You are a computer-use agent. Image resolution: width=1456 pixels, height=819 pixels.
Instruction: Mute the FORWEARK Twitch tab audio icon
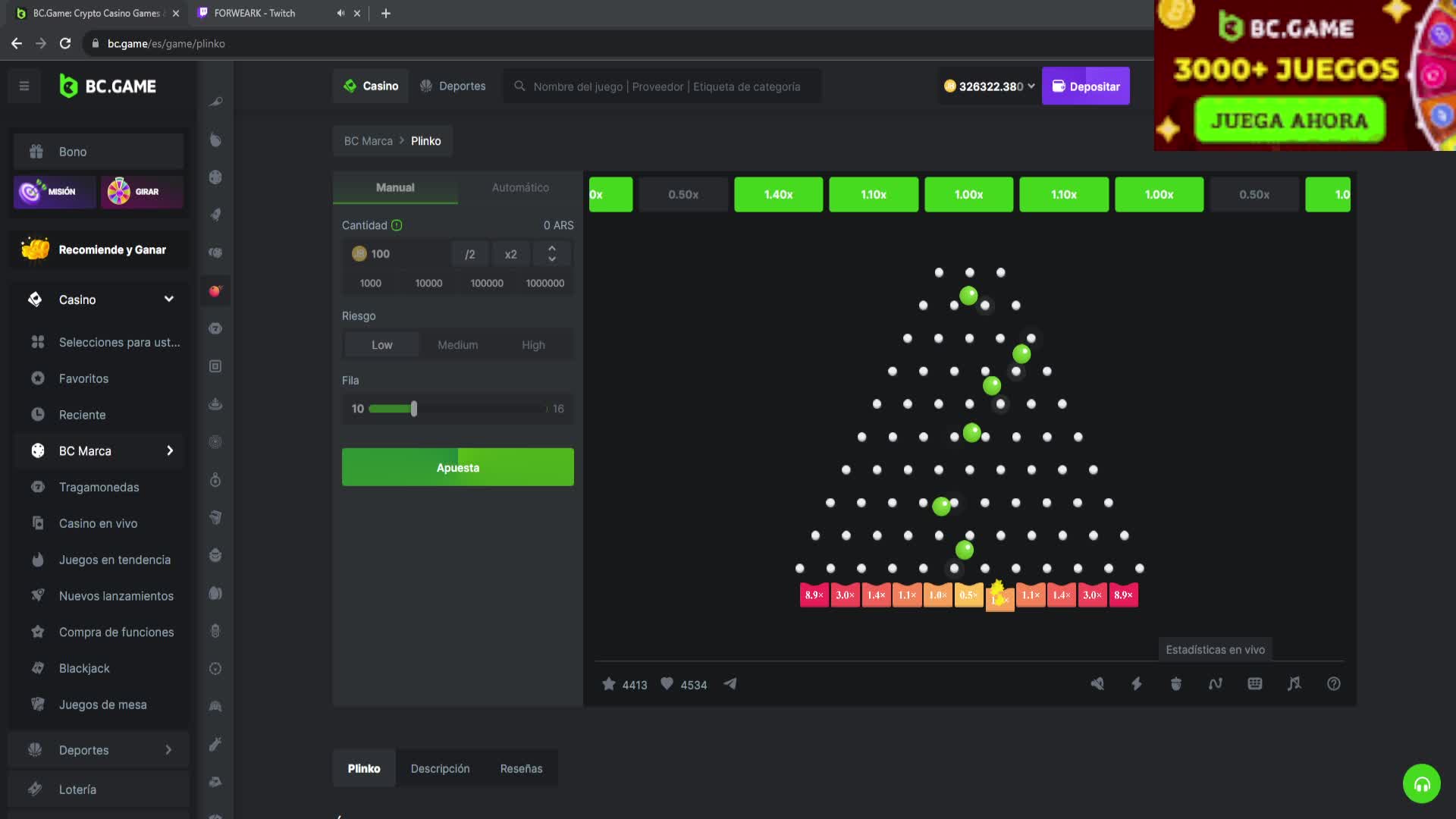[340, 13]
